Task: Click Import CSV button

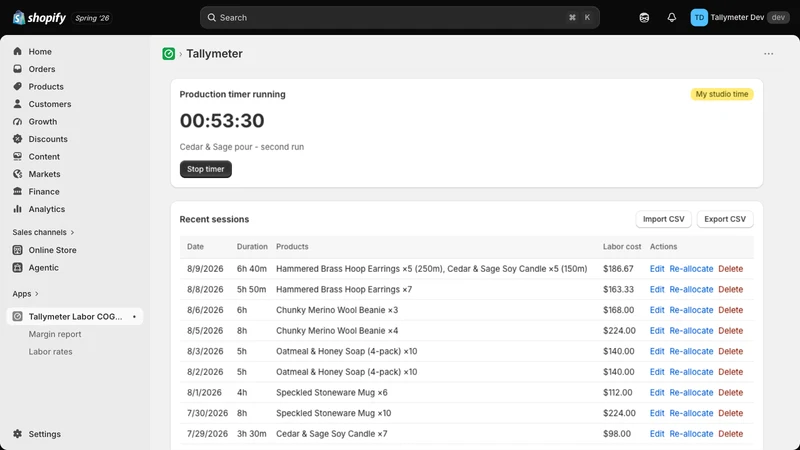Action: [663, 219]
